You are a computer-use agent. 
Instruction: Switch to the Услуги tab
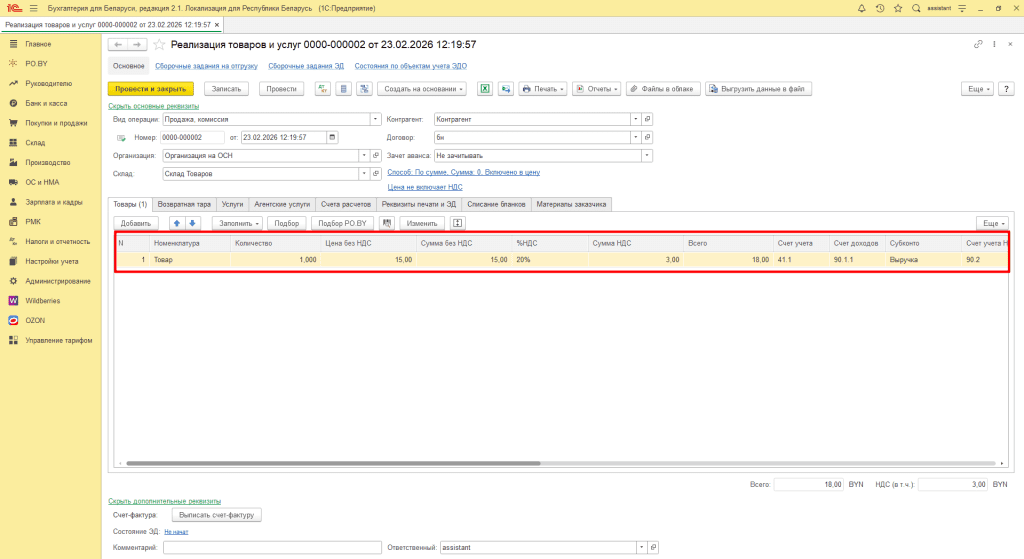tap(232, 204)
